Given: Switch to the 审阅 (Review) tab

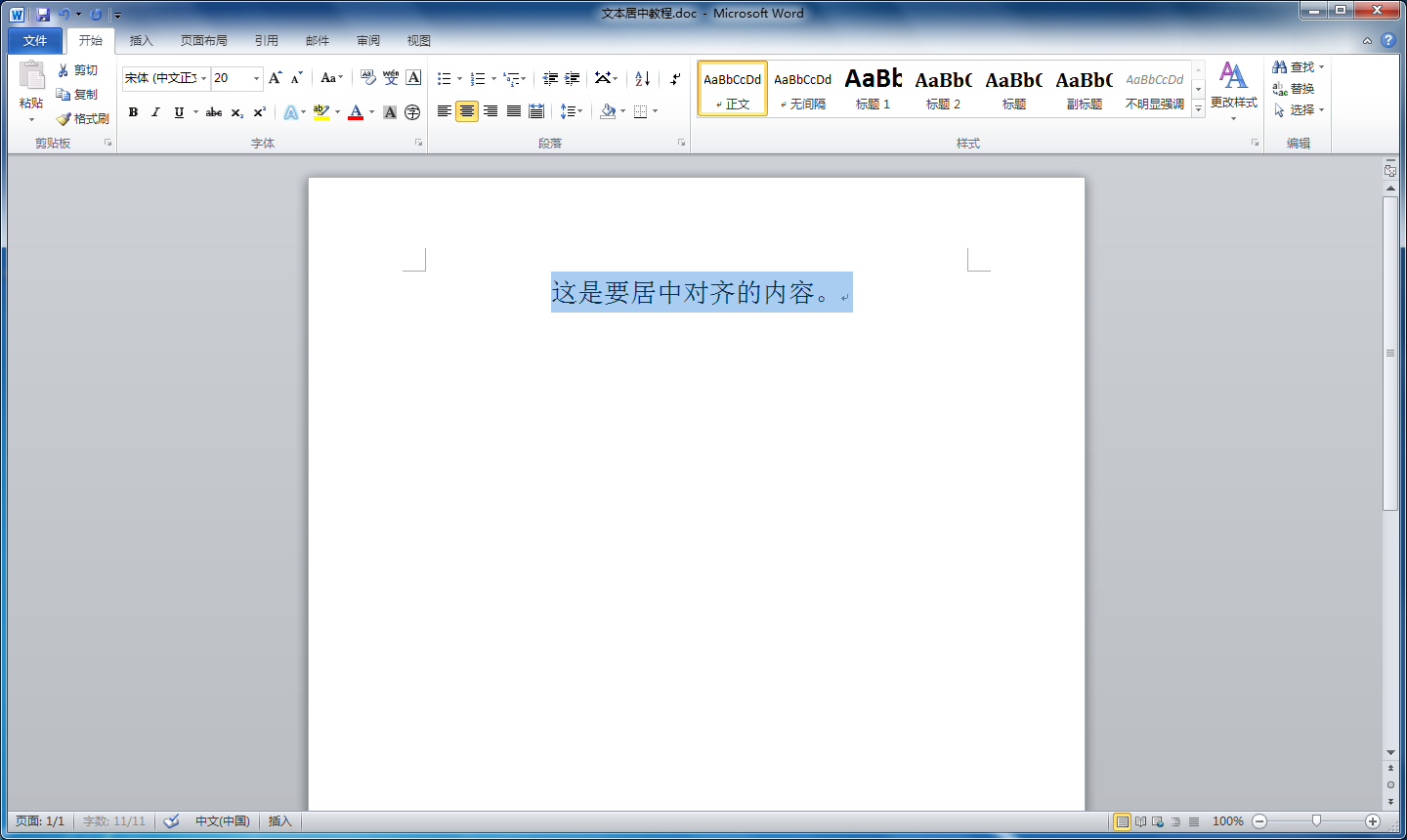Looking at the screenshot, I should pyautogui.click(x=368, y=41).
